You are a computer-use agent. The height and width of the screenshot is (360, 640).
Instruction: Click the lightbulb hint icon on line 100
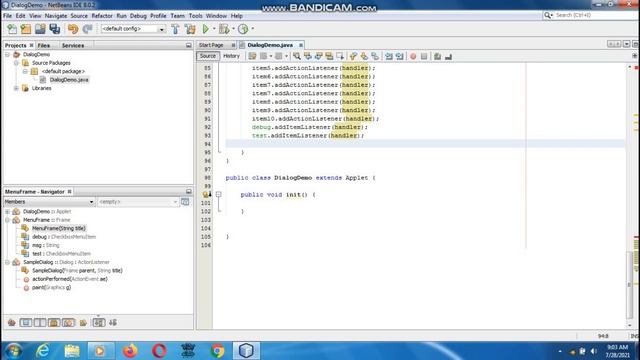pos(207,195)
